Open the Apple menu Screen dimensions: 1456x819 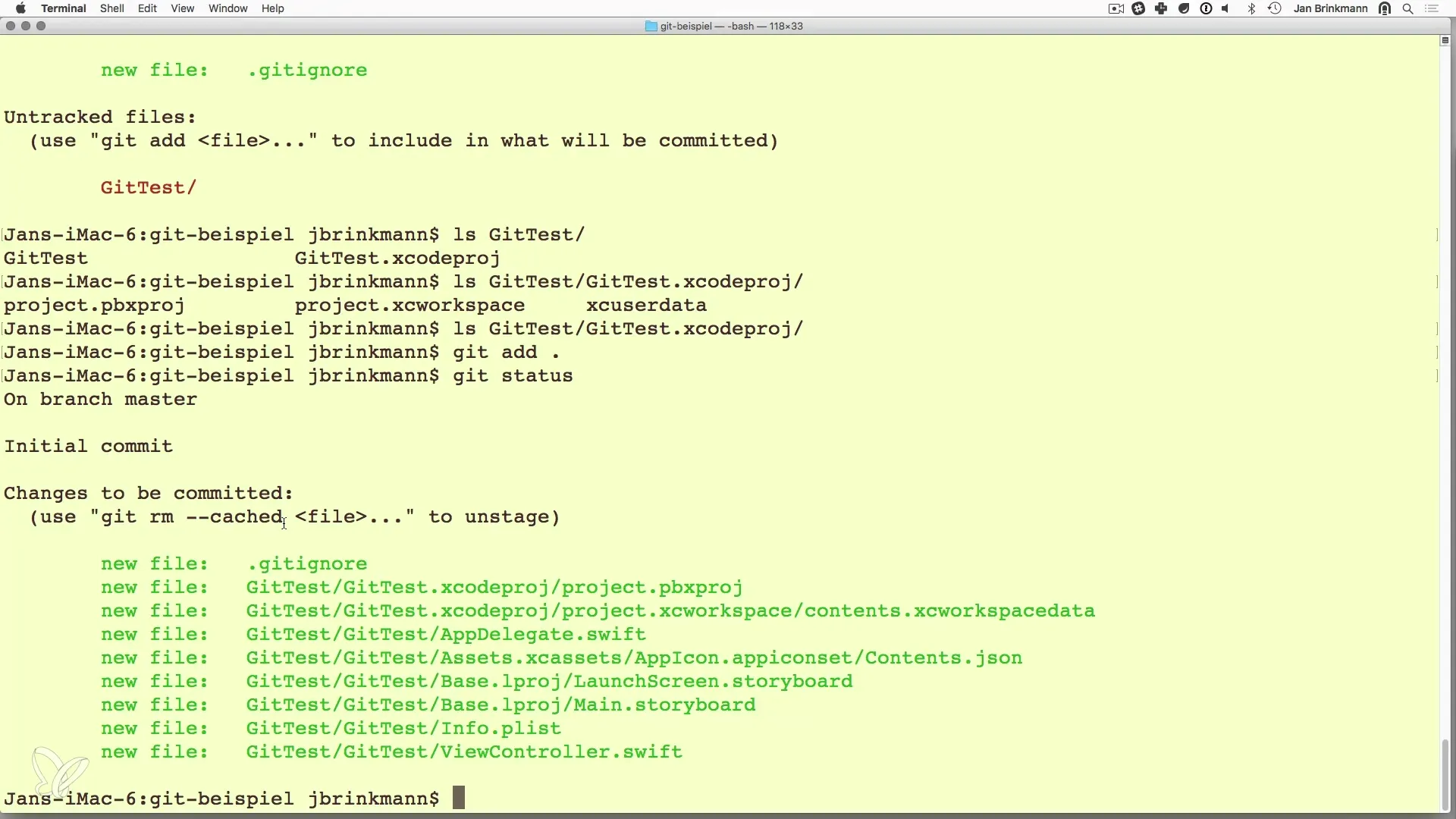pyautogui.click(x=20, y=8)
